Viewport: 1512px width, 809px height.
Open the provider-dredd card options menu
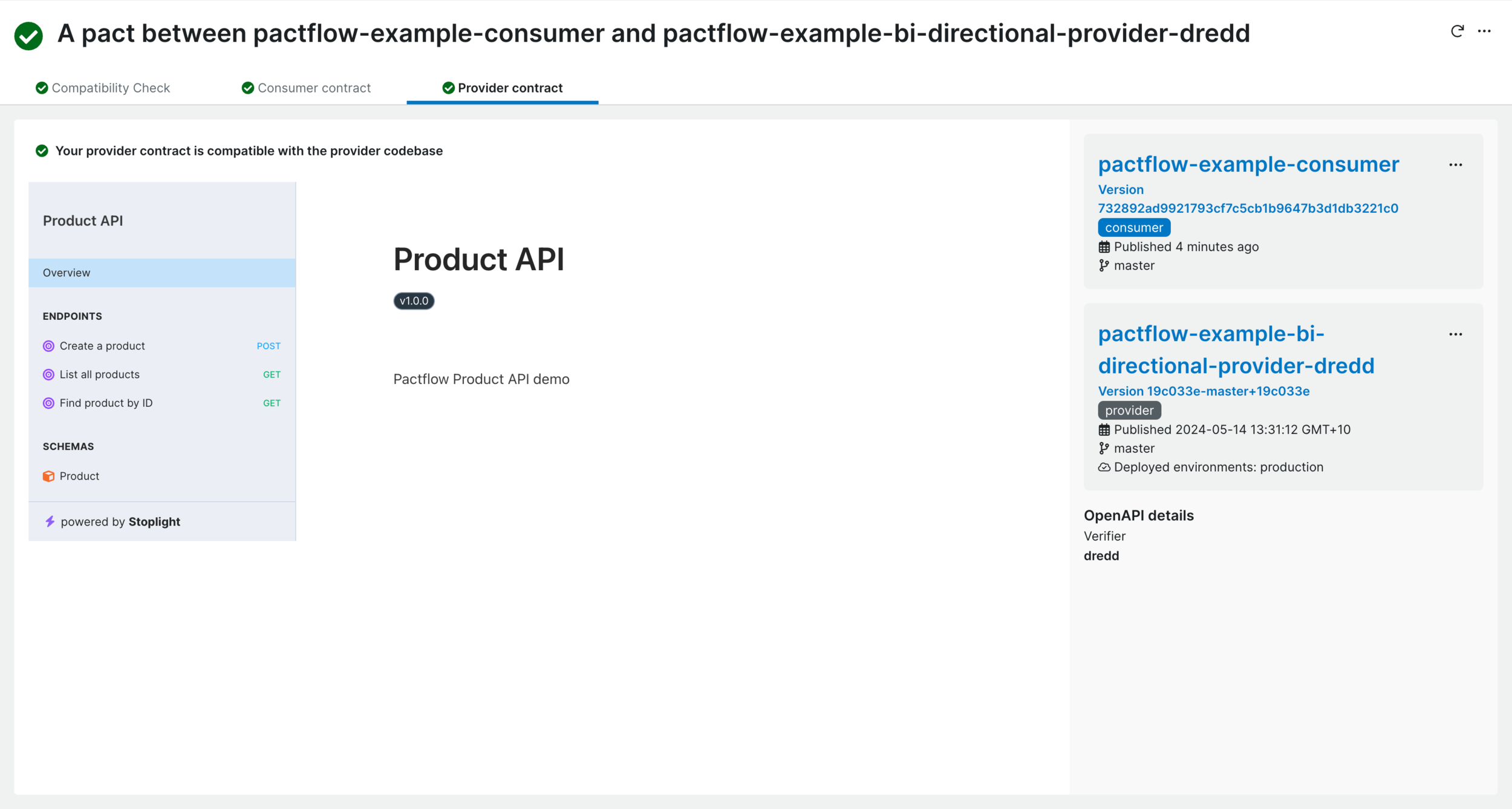[x=1456, y=334]
